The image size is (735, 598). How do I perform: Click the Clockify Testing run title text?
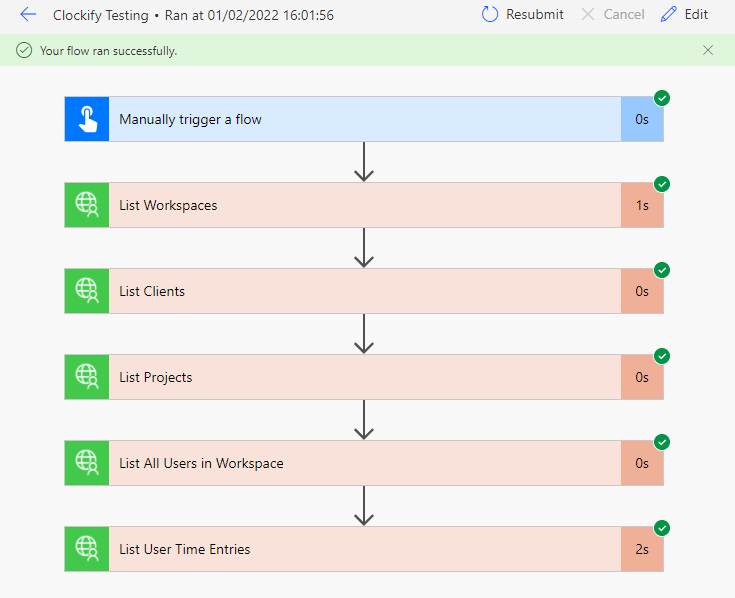pyautogui.click(x=193, y=15)
